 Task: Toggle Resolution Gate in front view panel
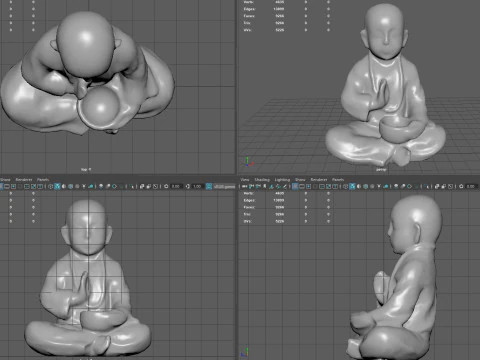(x=13, y=186)
